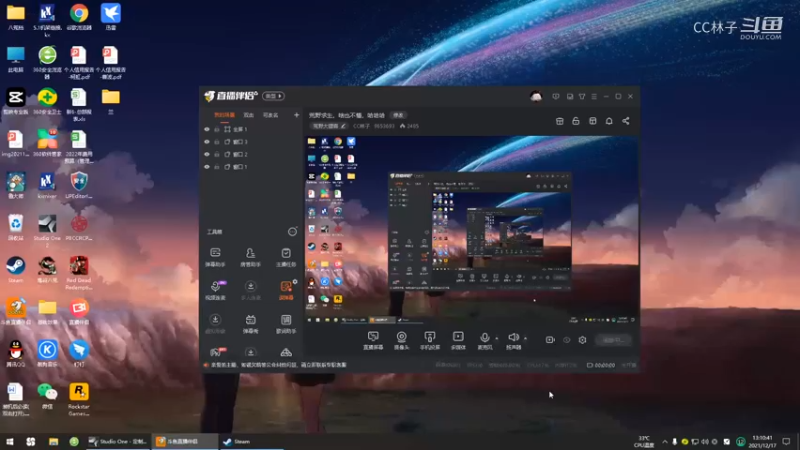The image size is (800, 450).
Task: Toggle visibility of 全屏 1 source
Action: (207, 129)
